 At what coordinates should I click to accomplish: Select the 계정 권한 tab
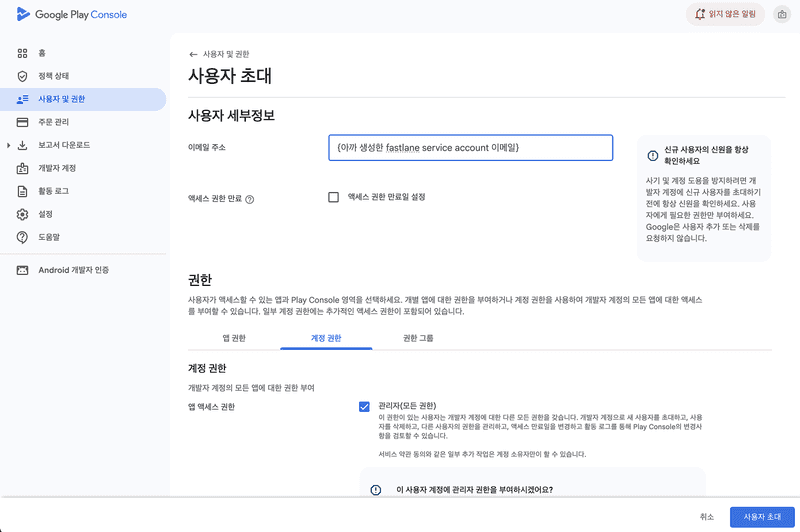pyautogui.click(x=326, y=338)
